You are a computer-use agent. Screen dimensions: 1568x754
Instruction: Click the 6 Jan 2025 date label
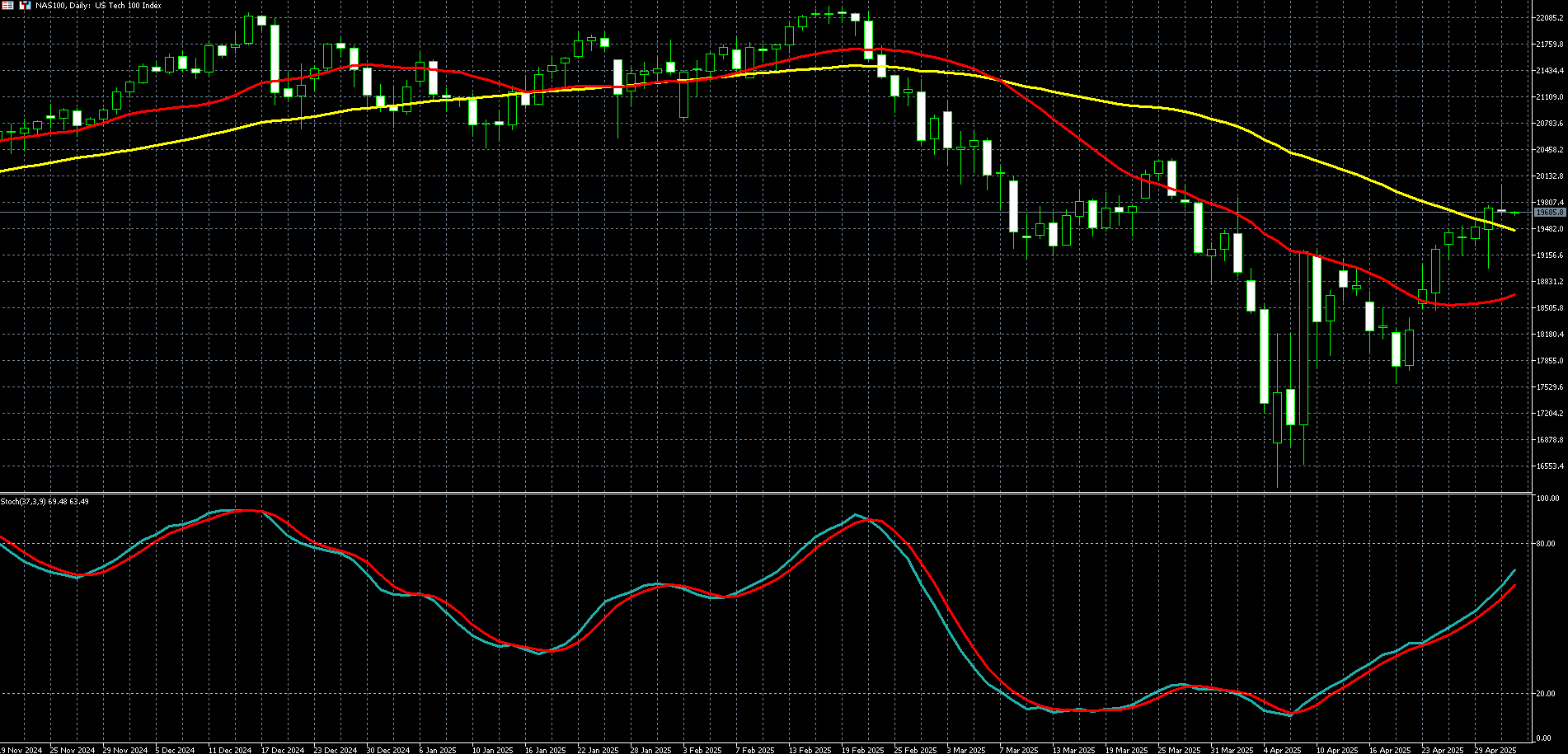[437, 750]
